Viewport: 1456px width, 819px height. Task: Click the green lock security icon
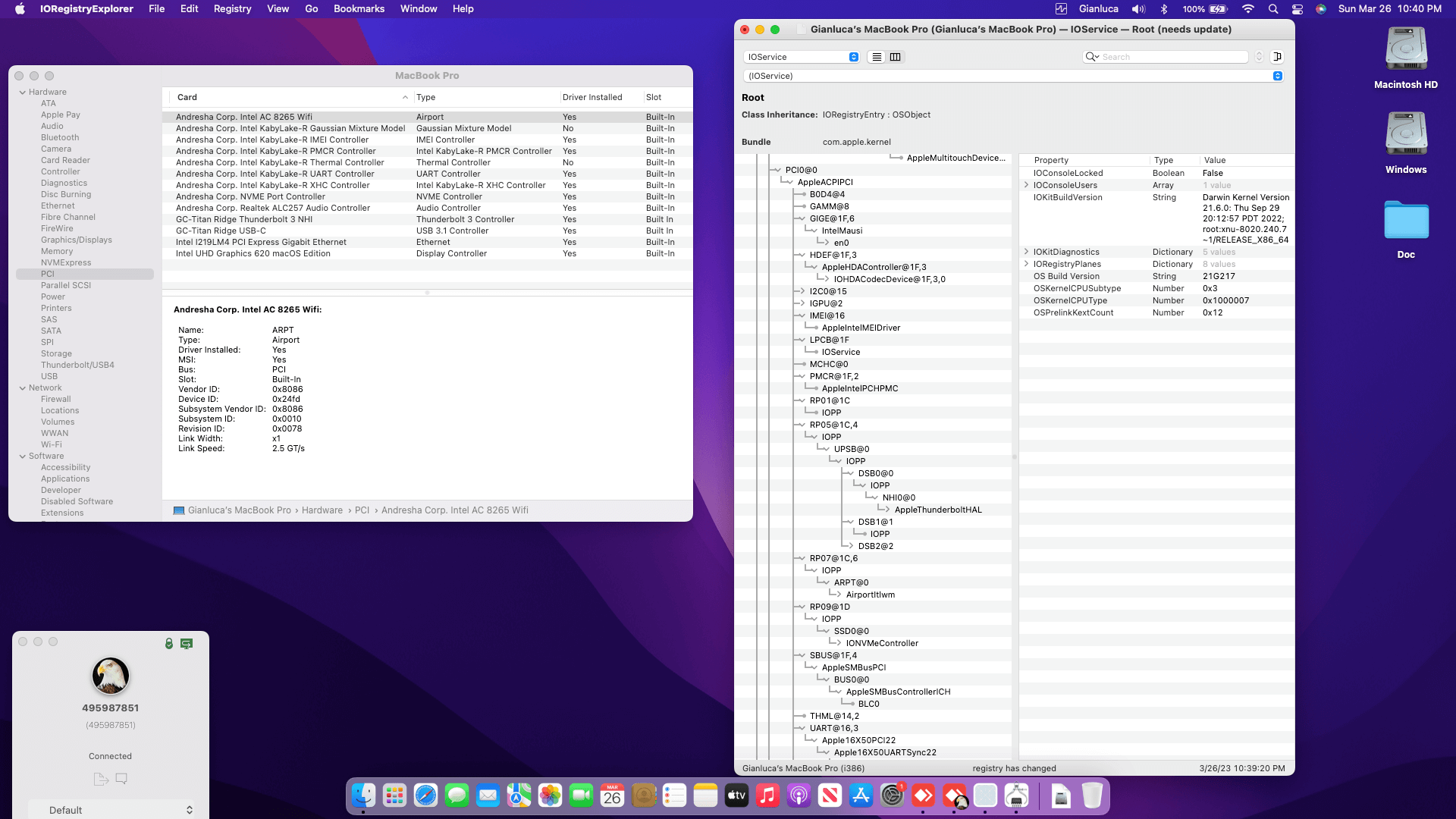(x=169, y=643)
